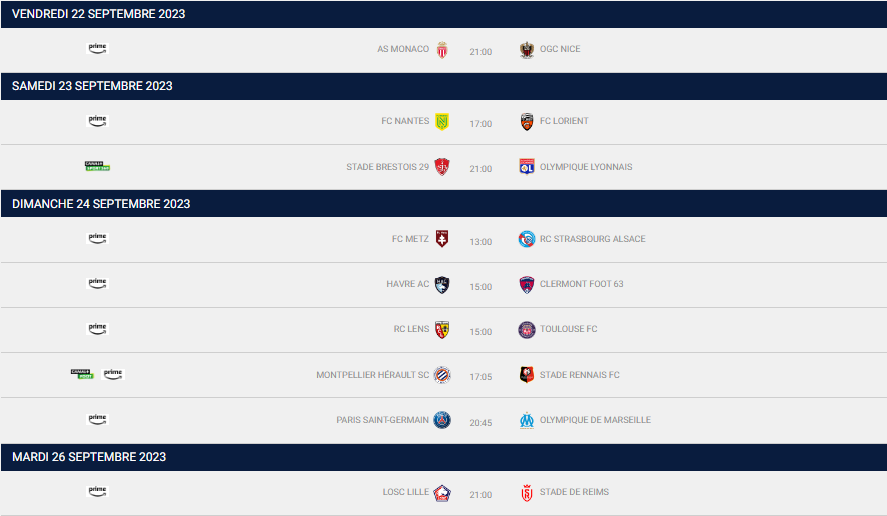Click the Paris Saint-Germain crest
The image size is (887, 516).
(x=442, y=420)
